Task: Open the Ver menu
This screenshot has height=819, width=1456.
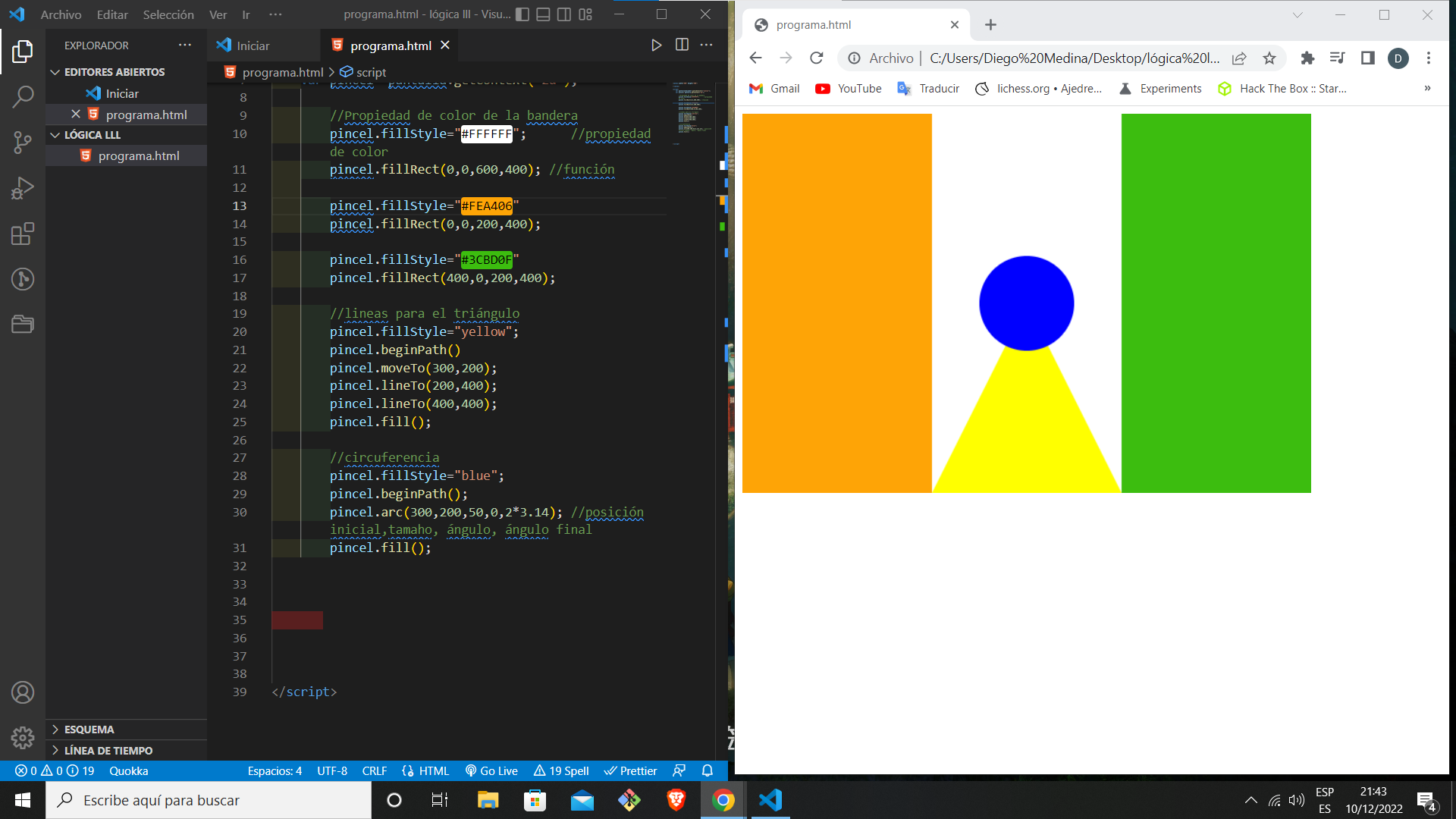Action: point(218,14)
